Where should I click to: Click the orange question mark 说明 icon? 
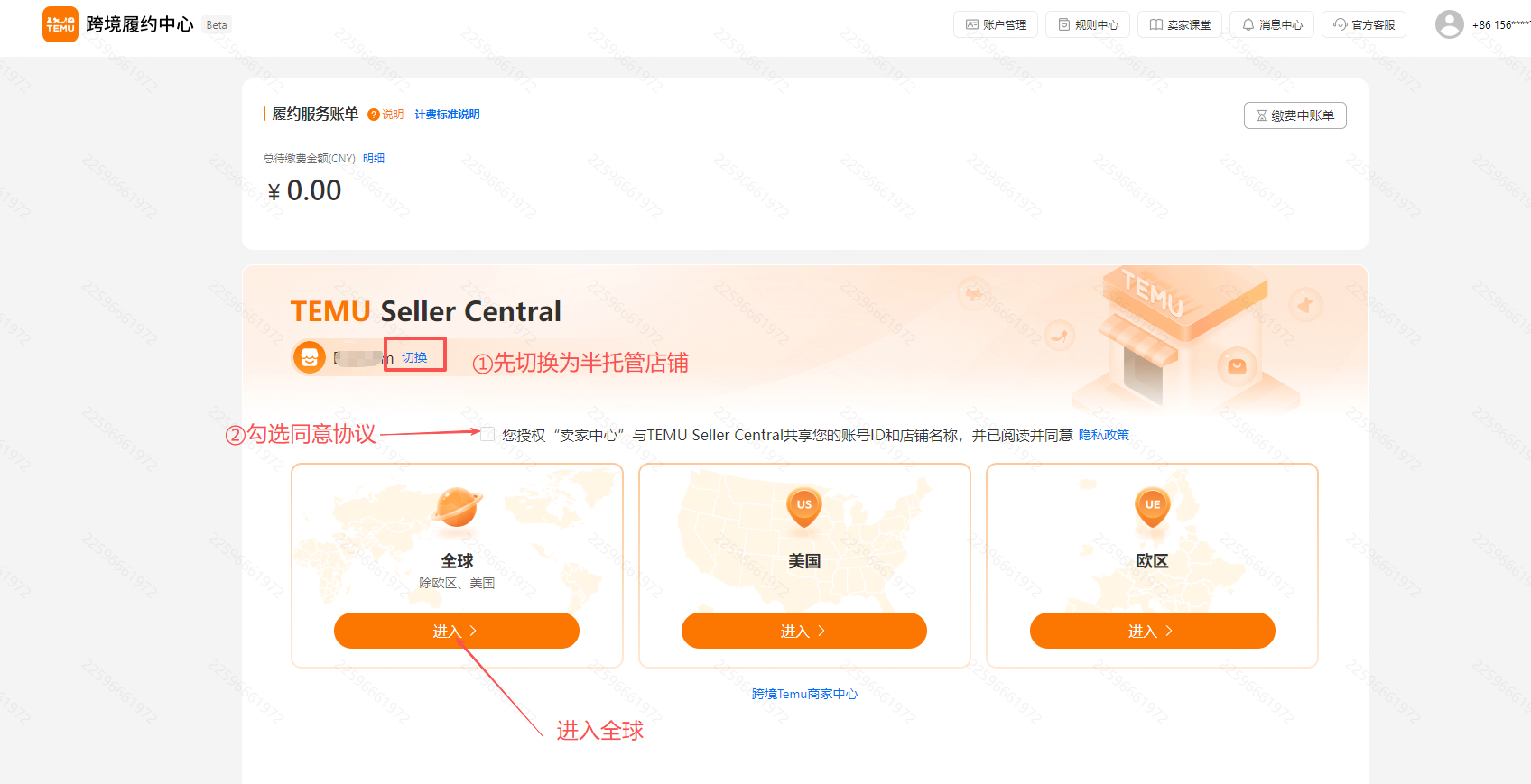373,115
